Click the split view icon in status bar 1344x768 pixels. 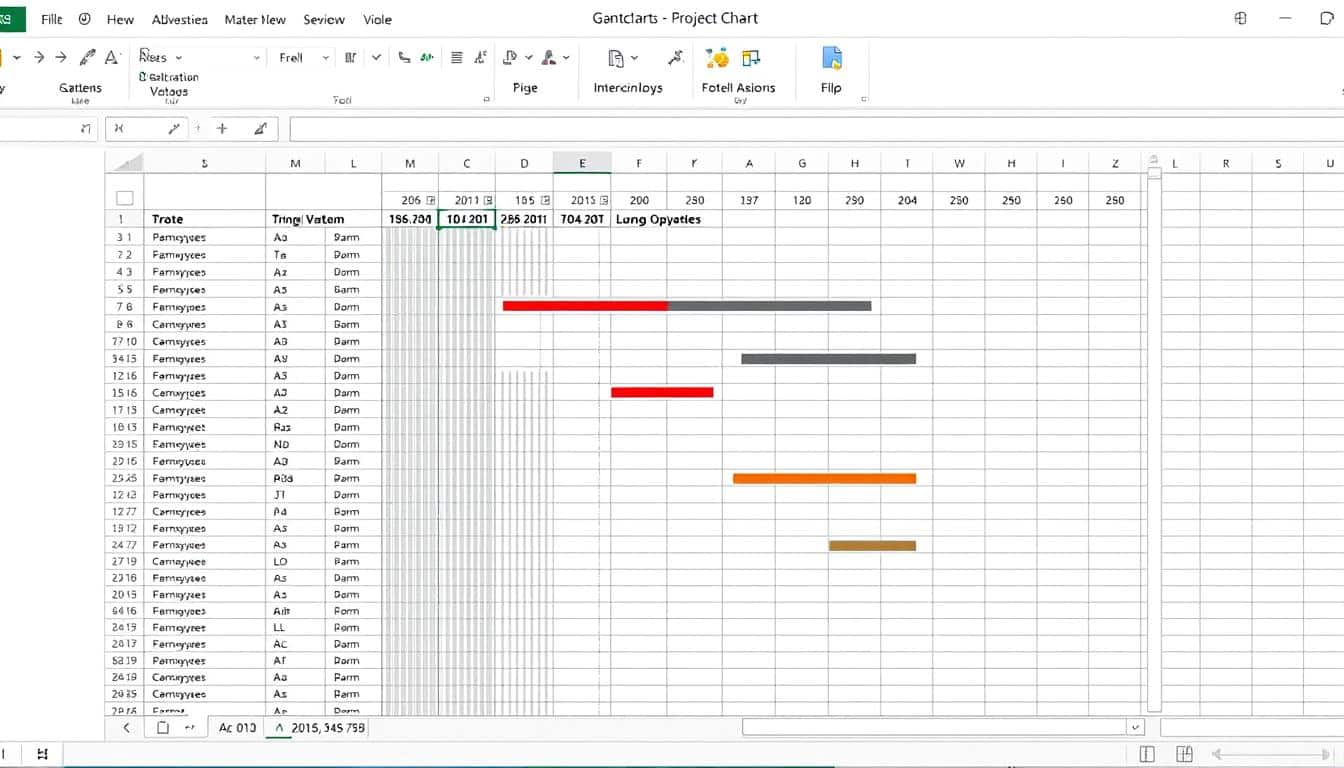pos(1185,754)
